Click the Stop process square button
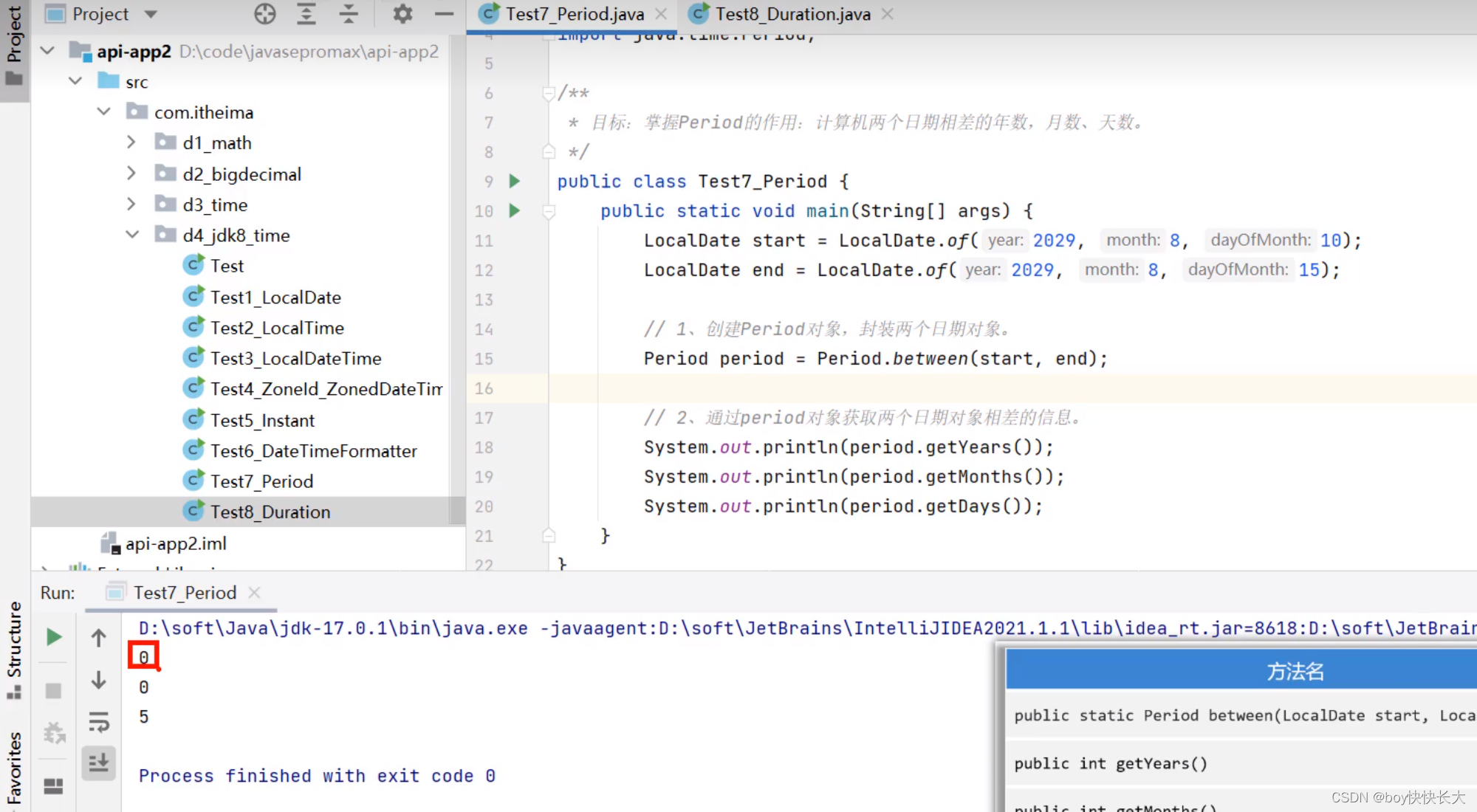This screenshot has width=1477, height=812. coord(53,691)
